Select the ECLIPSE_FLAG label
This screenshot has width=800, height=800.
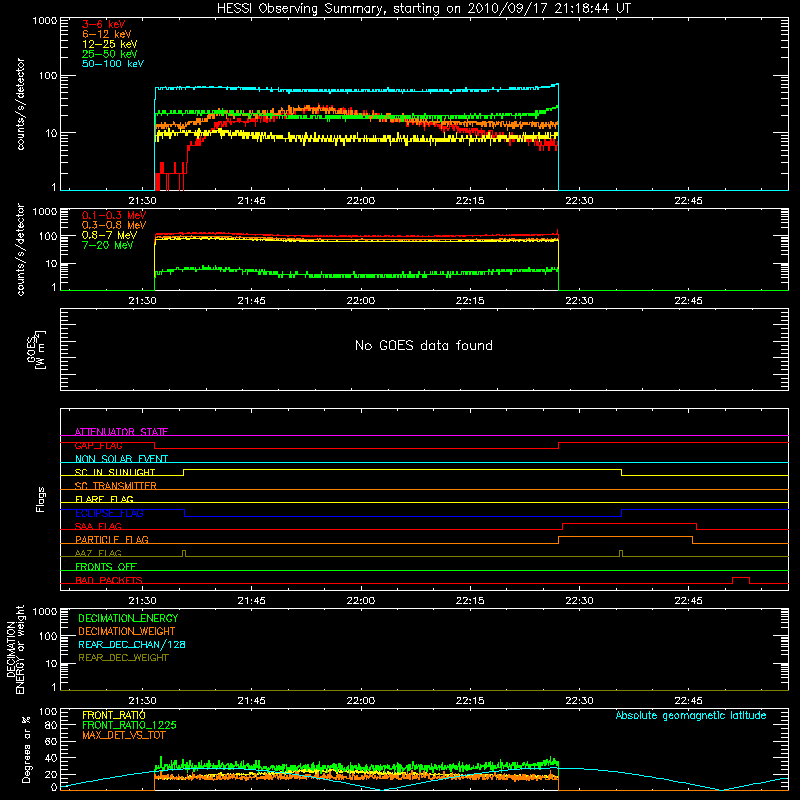coord(109,513)
